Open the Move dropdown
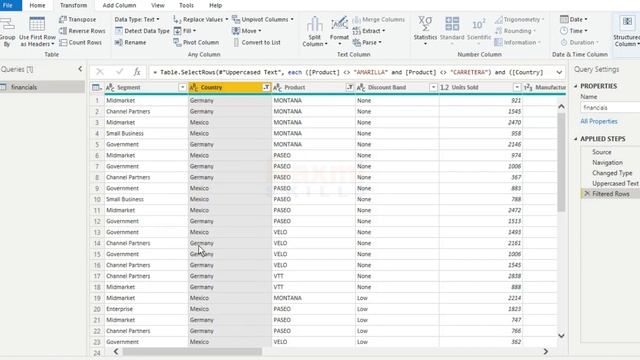 247,31
